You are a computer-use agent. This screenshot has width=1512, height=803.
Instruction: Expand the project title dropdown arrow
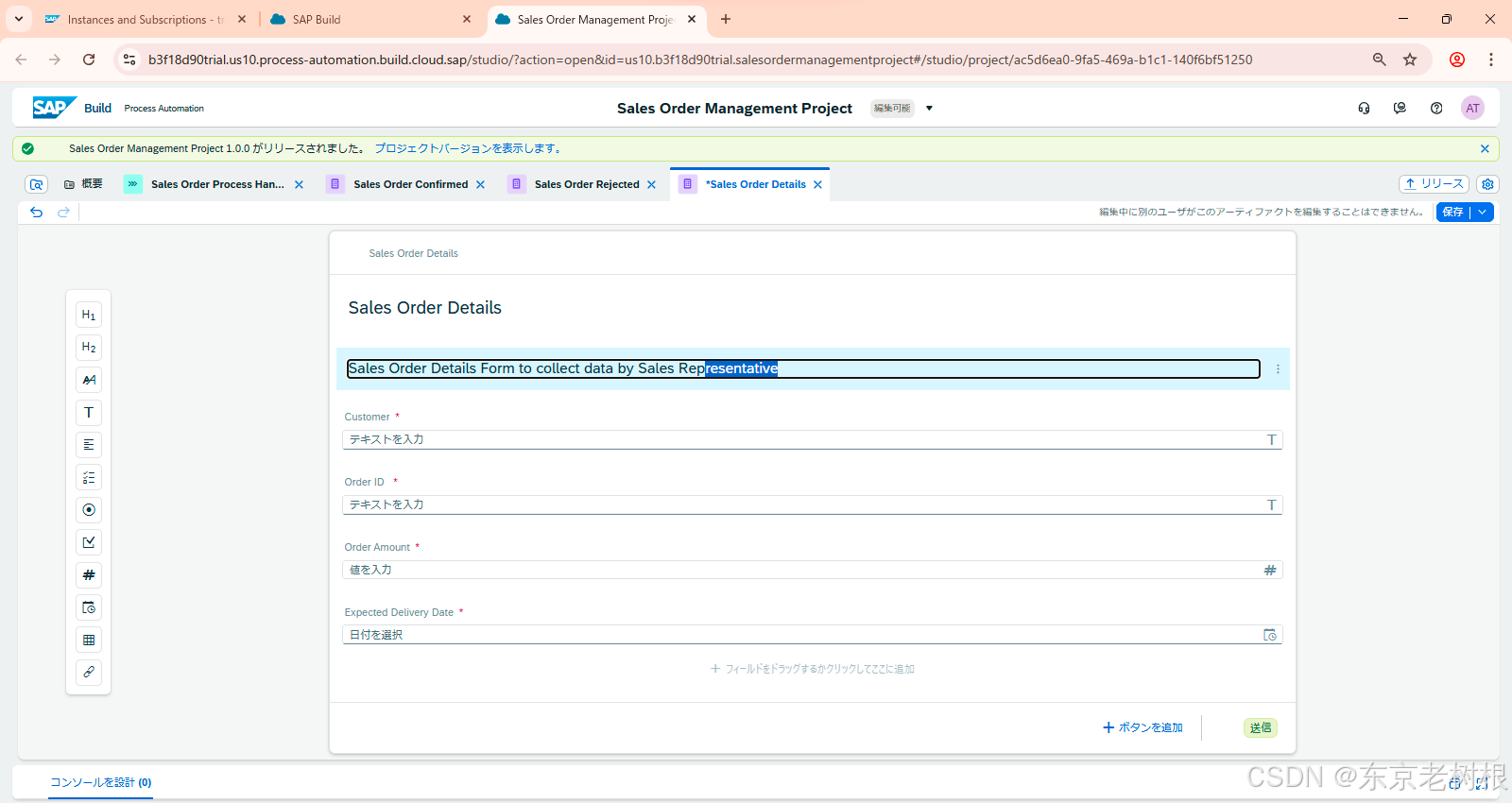click(929, 108)
